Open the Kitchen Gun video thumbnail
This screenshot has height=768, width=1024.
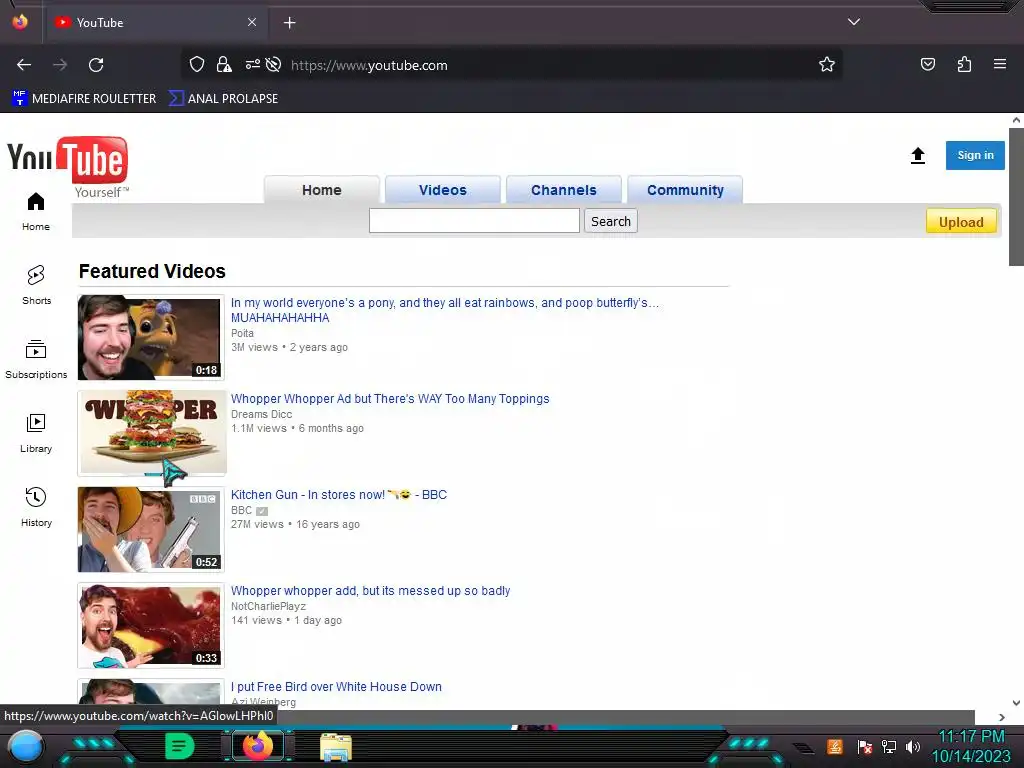tap(151, 530)
